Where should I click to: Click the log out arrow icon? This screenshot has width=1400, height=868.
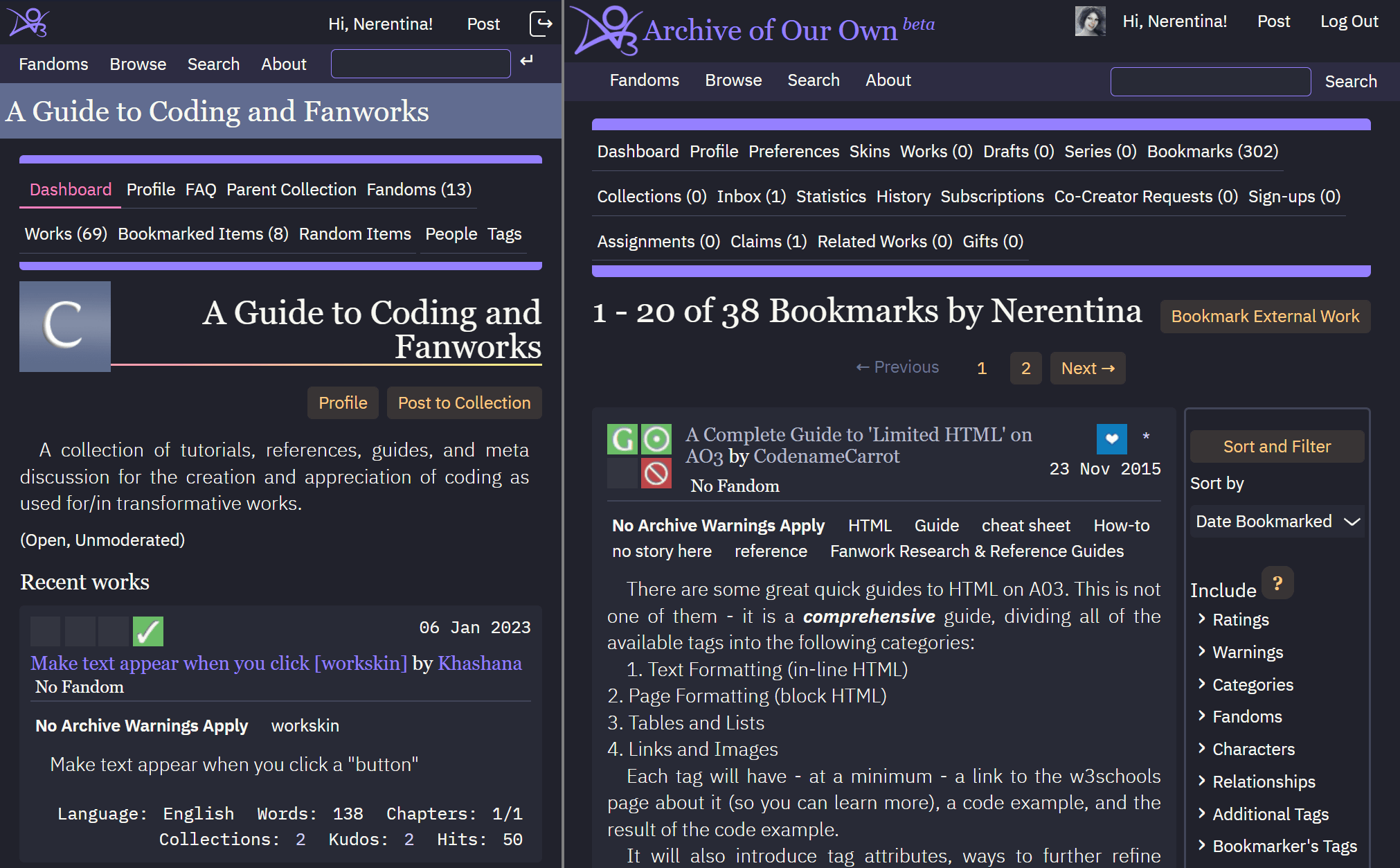541,23
